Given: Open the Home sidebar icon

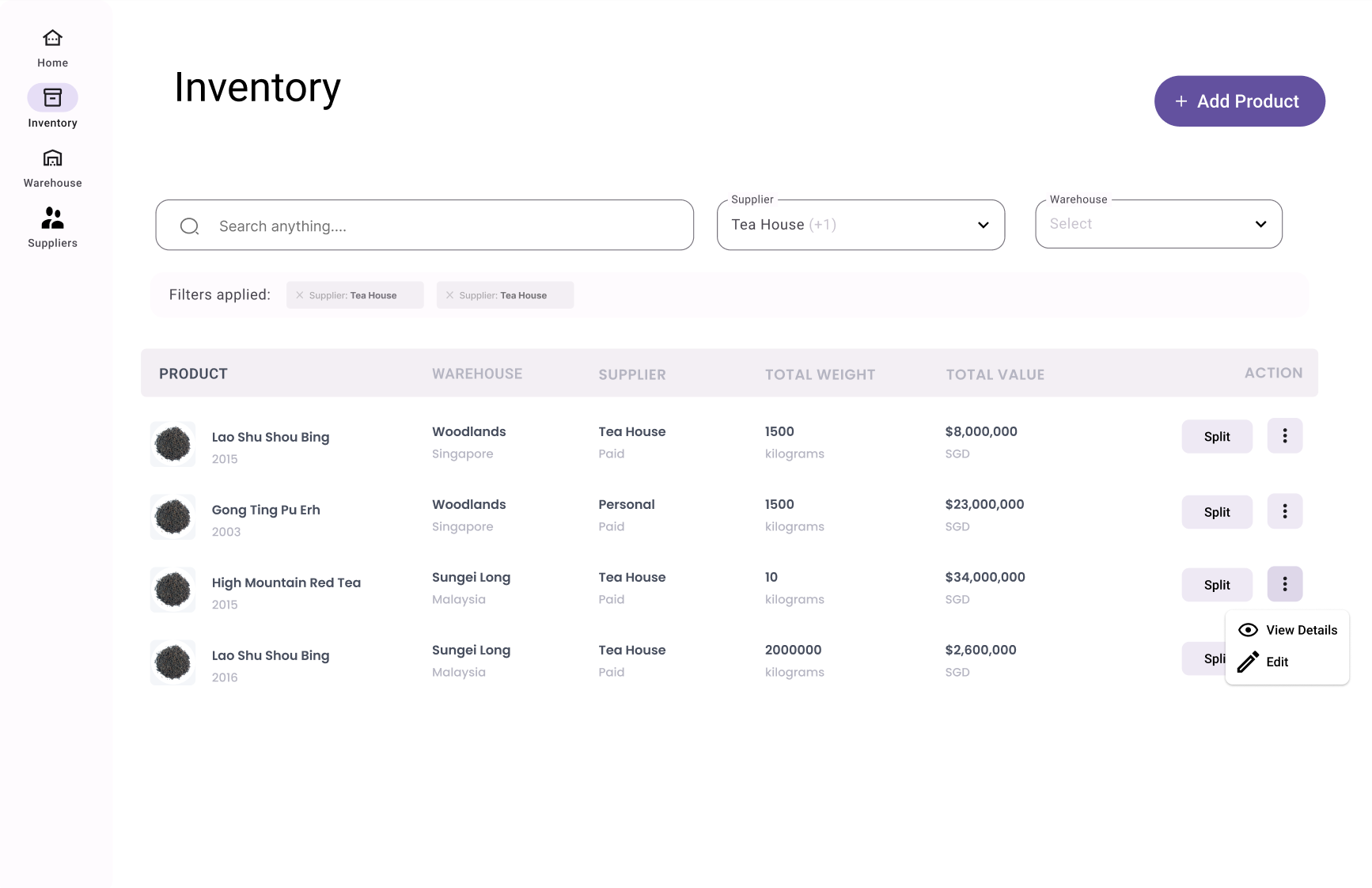Looking at the screenshot, I should (x=52, y=38).
